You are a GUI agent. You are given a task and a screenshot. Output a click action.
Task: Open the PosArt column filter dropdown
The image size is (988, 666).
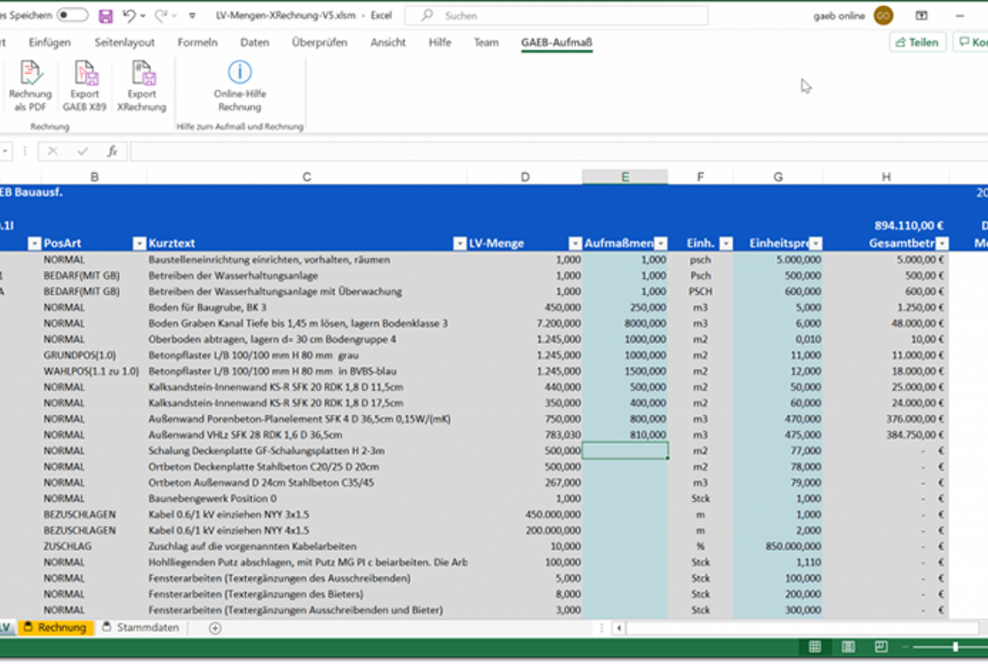click(139, 244)
